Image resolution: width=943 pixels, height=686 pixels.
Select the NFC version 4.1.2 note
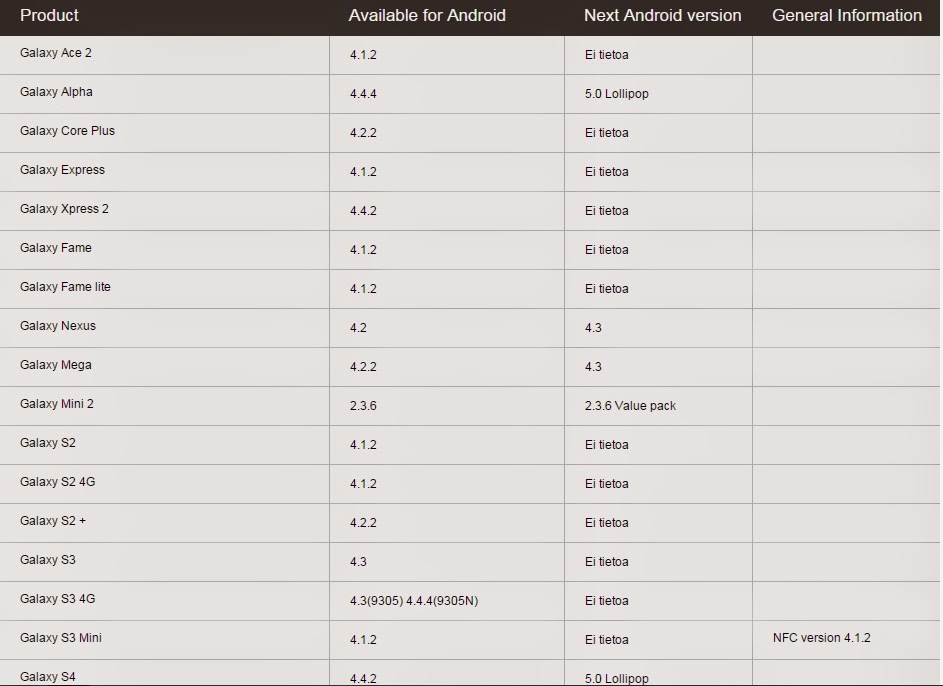tap(822, 638)
